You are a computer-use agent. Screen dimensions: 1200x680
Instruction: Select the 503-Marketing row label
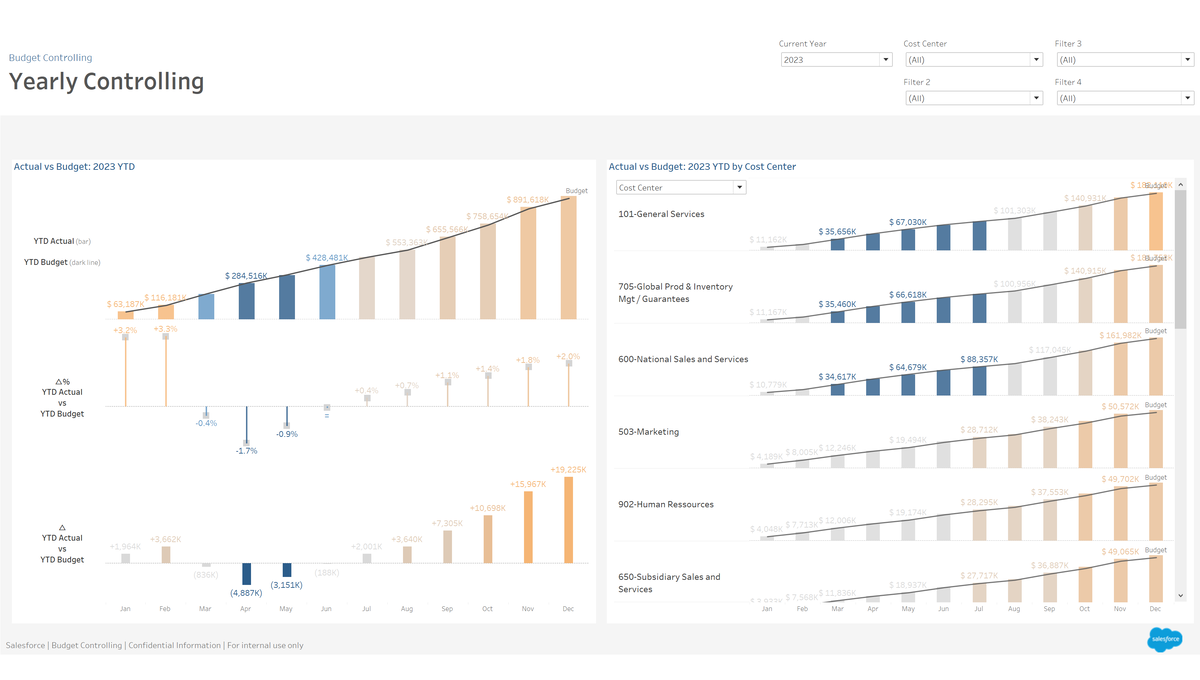click(x=648, y=432)
